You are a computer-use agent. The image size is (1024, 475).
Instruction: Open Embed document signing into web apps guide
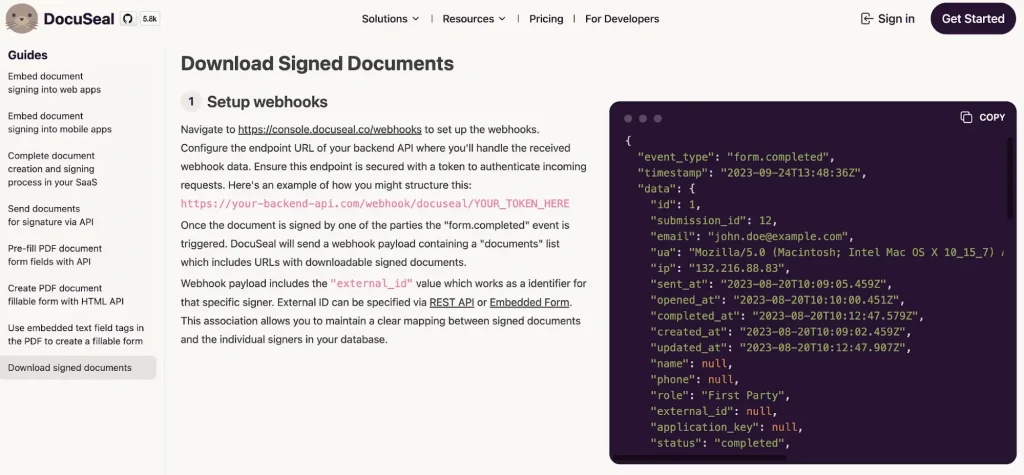pyautogui.click(x=54, y=83)
